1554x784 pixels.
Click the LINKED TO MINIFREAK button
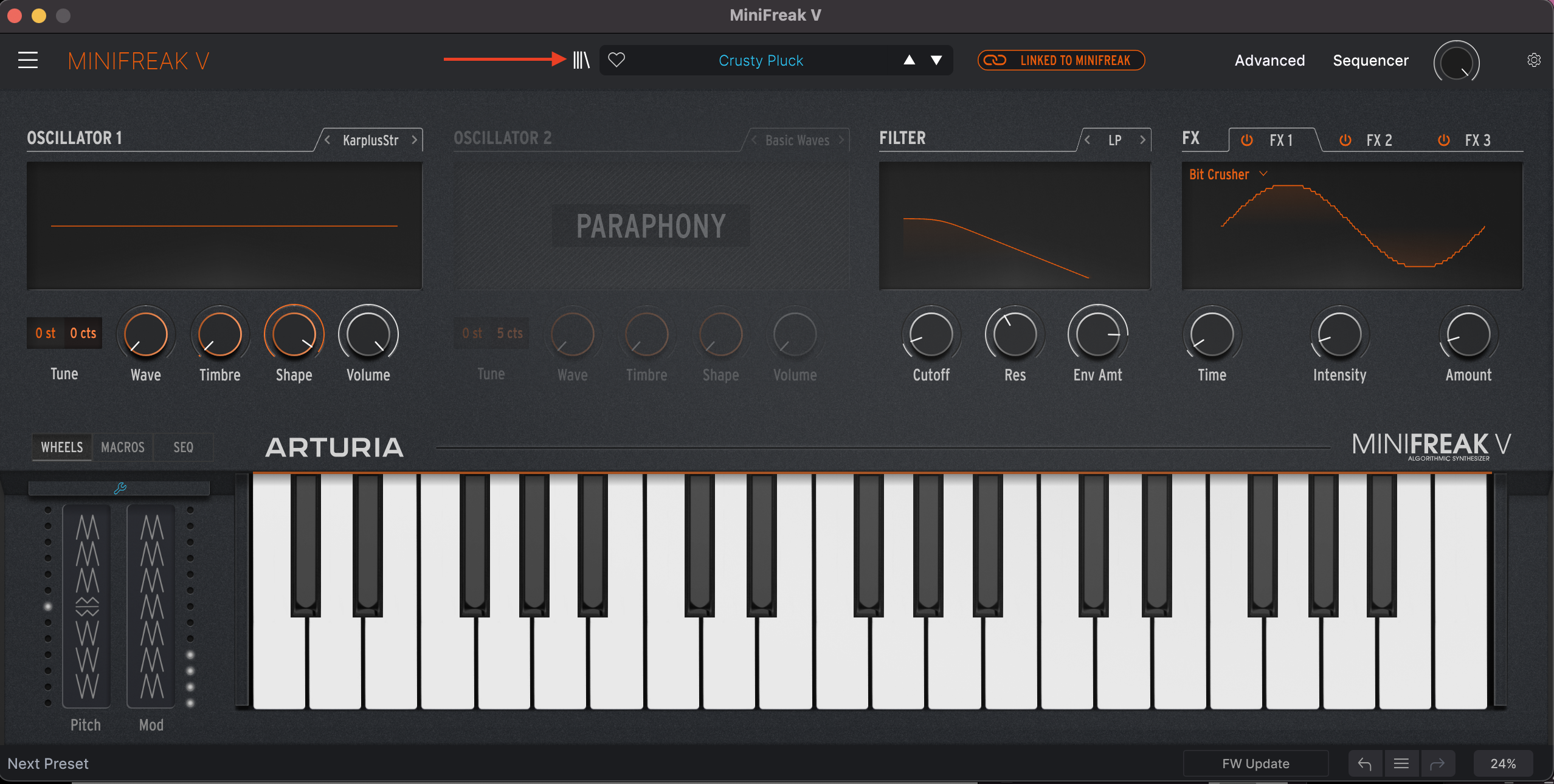pyautogui.click(x=1062, y=60)
